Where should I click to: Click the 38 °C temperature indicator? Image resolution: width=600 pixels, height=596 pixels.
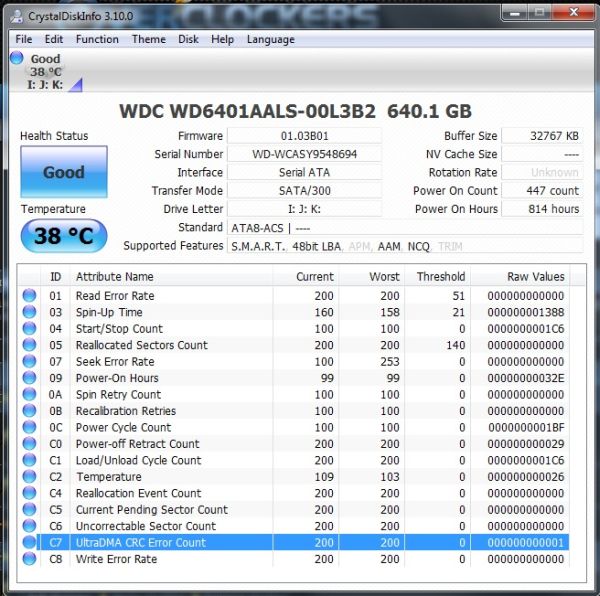pos(64,236)
